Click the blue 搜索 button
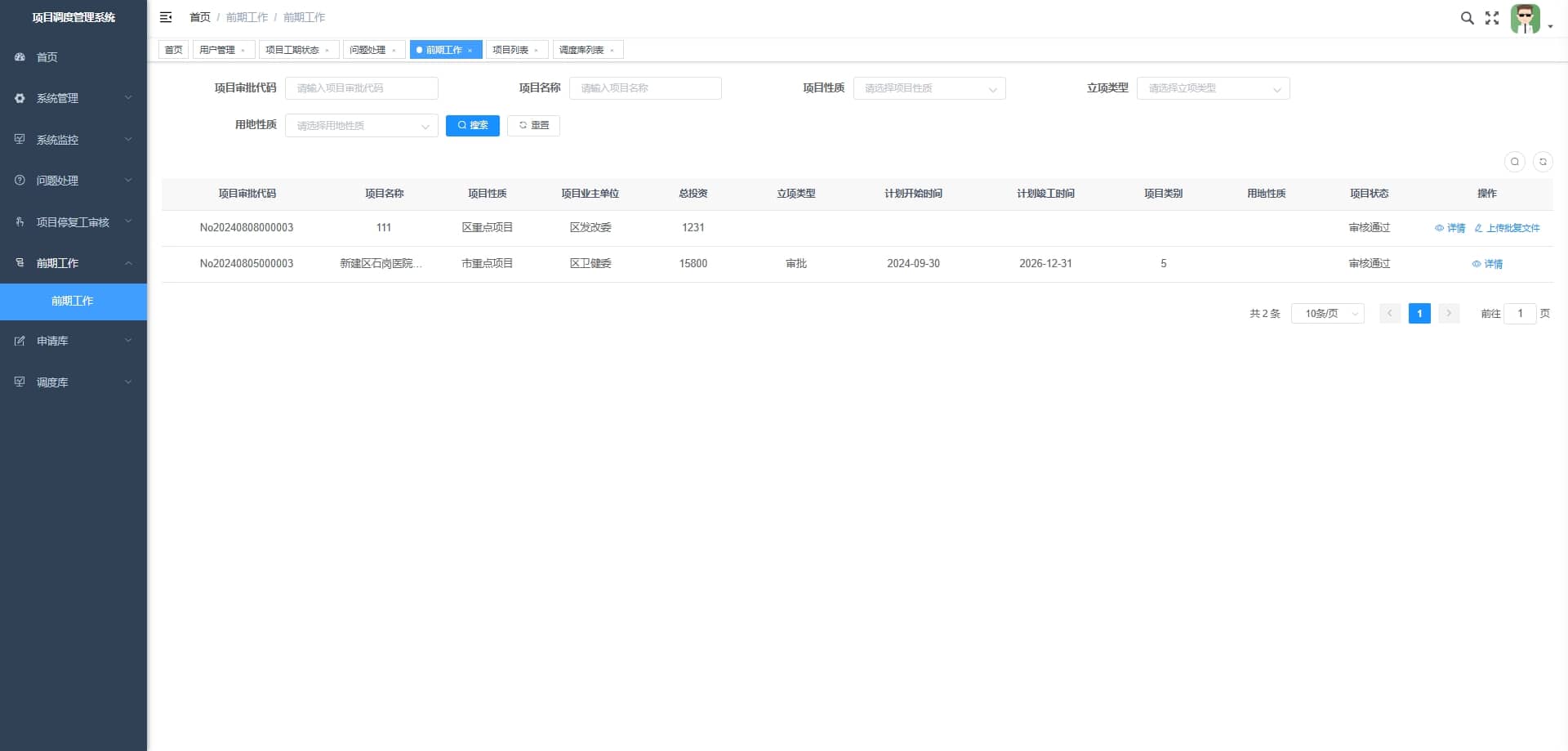This screenshot has width=1568, height=751. (x=473, y=126)
